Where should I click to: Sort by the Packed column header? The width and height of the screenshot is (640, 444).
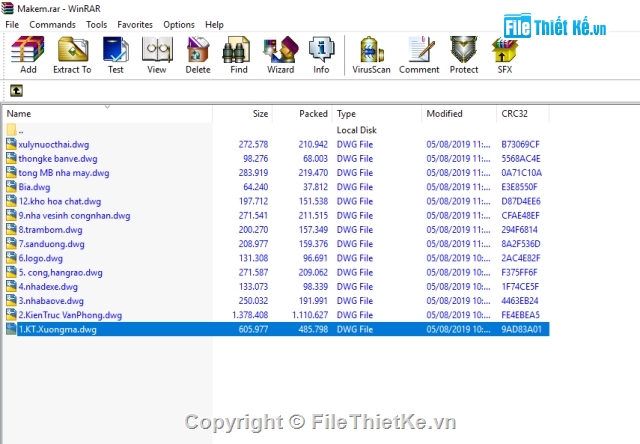(x=302, y=113)
